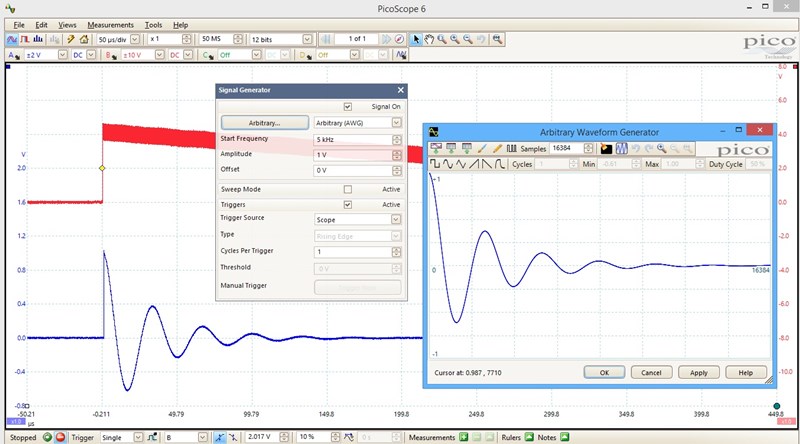The image size is (800, 444).
Task: Open the Help menu
Action: pos(180,24)
